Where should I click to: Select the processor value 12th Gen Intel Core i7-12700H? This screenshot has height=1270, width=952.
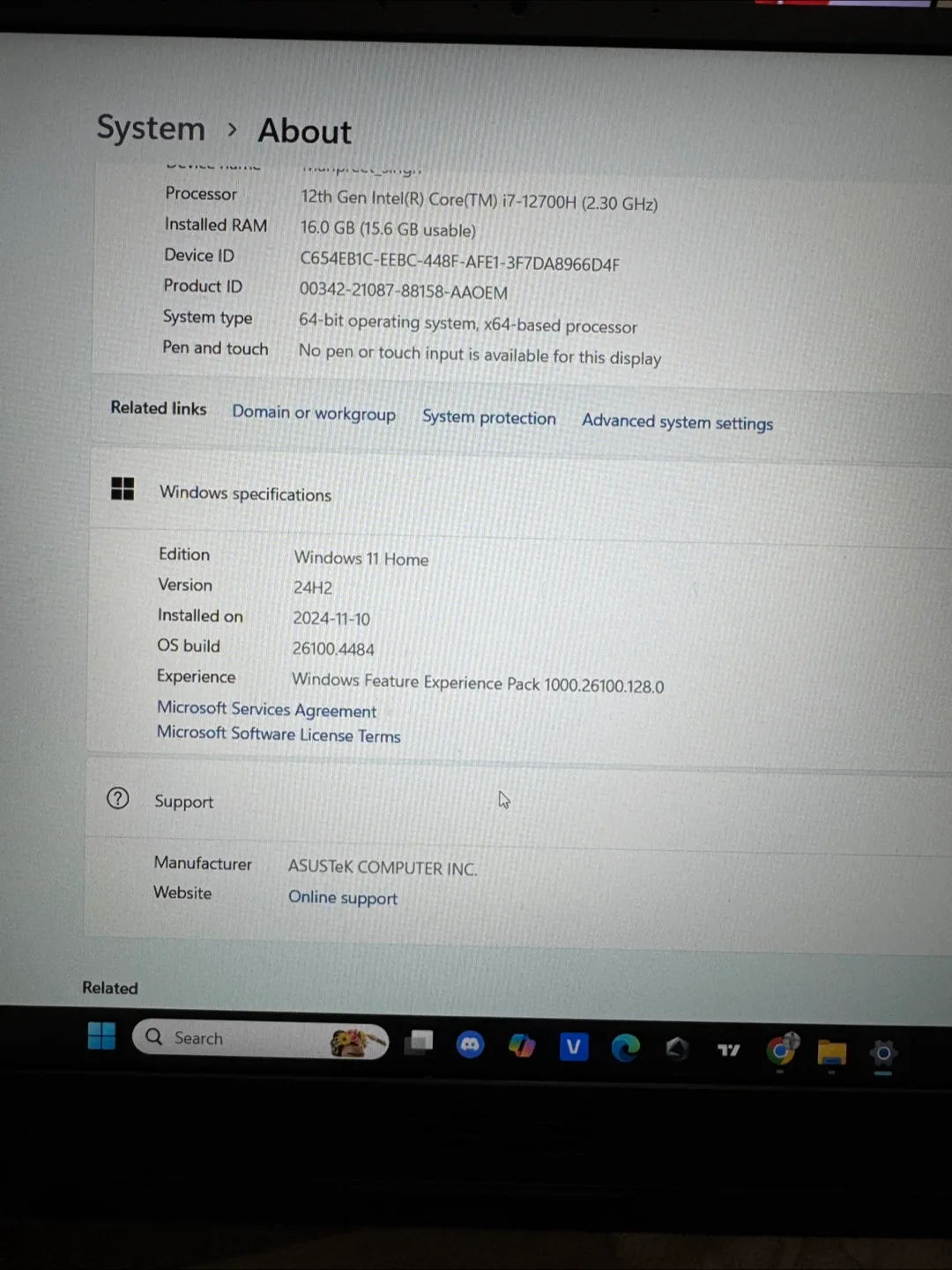(480, 200)
